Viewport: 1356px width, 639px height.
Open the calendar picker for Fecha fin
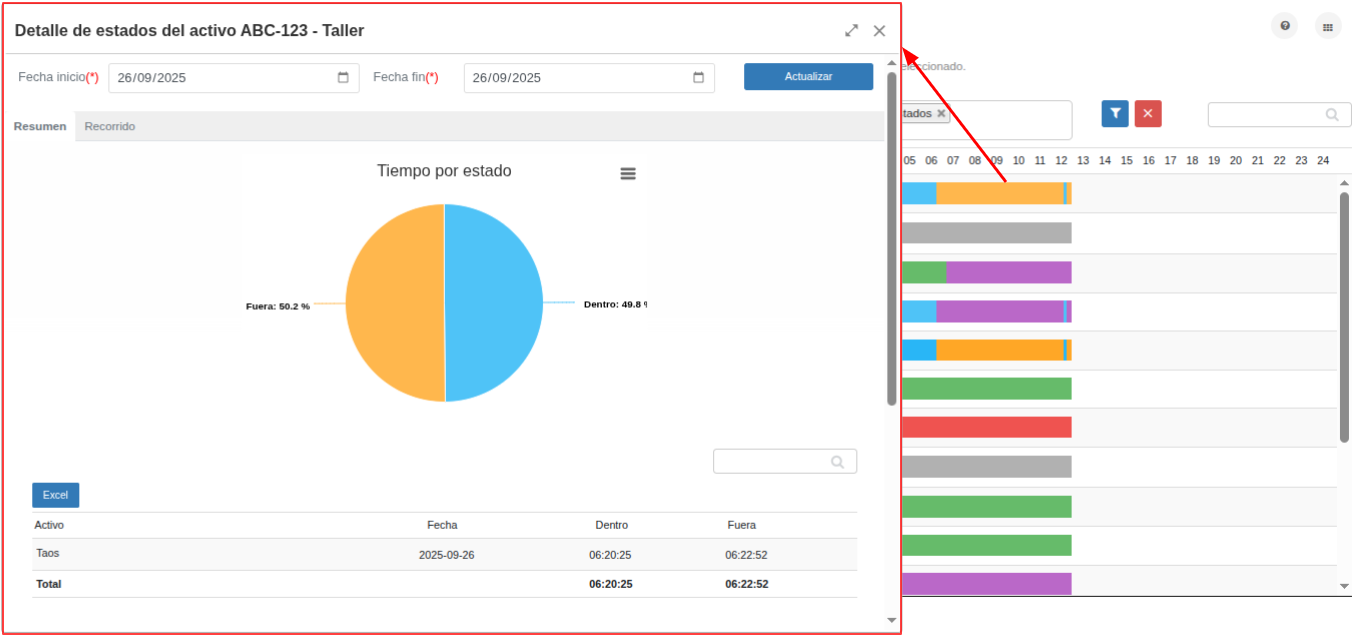[x=698, y=78]
